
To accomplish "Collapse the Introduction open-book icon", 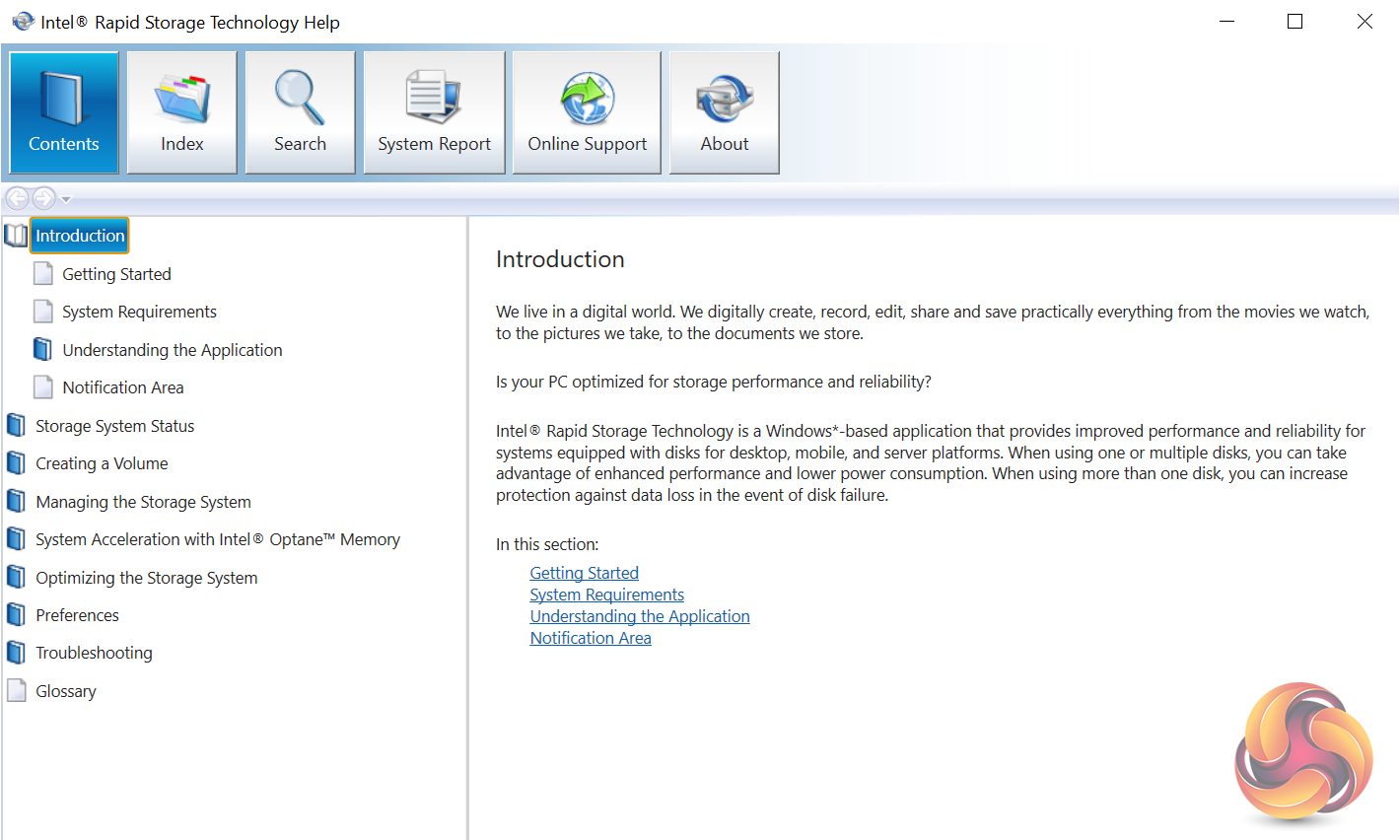I will tap(16, 236).
